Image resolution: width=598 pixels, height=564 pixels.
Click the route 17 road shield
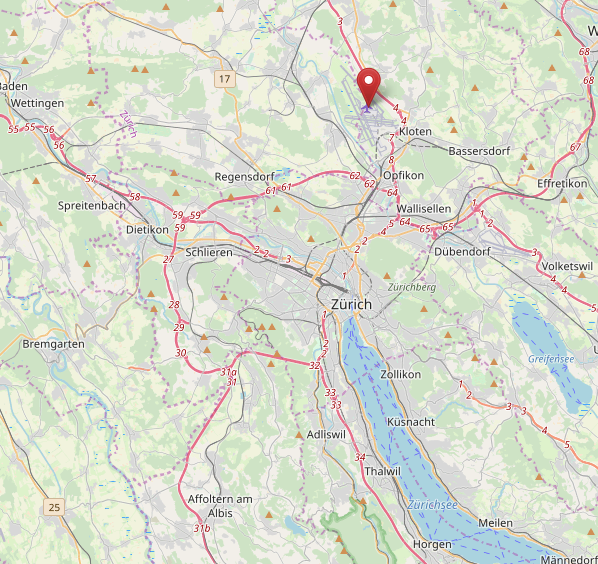click(225, 79)
